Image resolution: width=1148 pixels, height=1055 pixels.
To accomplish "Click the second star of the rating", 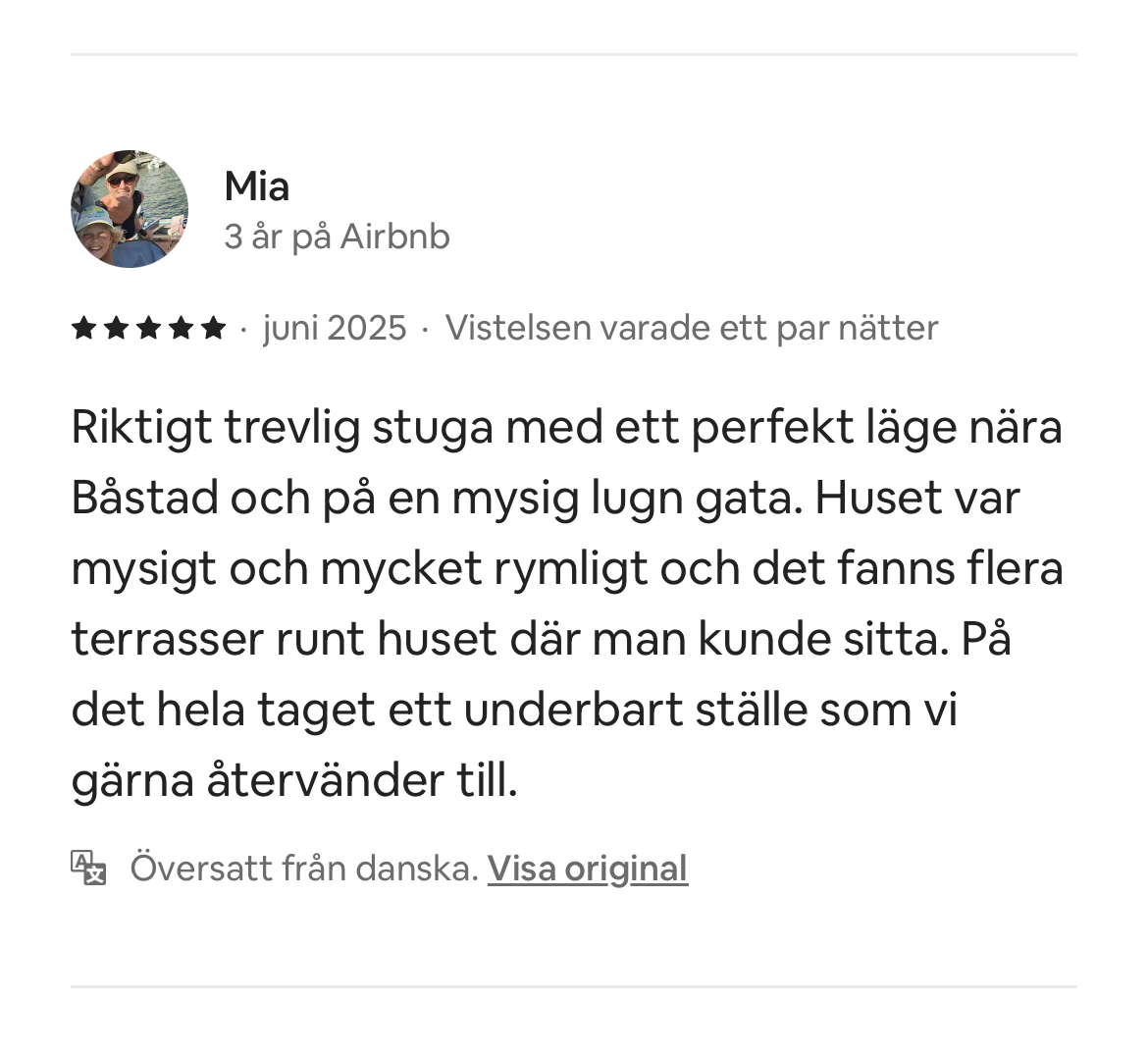I will [x=117, y=328].
